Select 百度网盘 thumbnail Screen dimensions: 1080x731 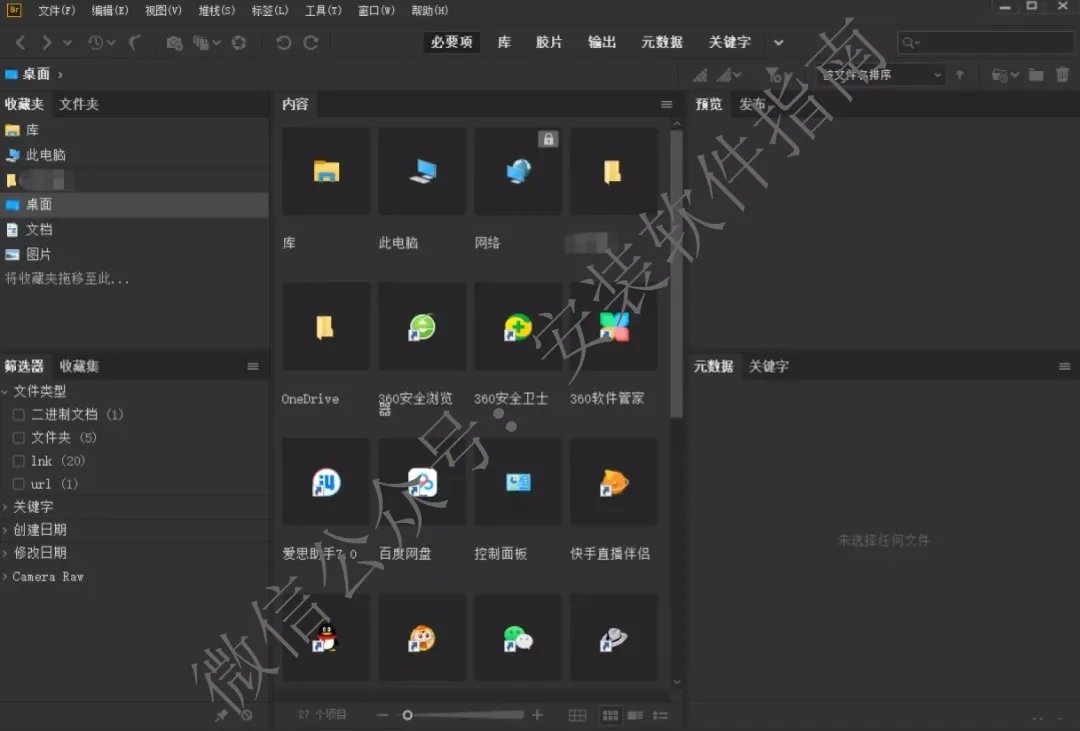pyautogui.click(x=422, y=482)
